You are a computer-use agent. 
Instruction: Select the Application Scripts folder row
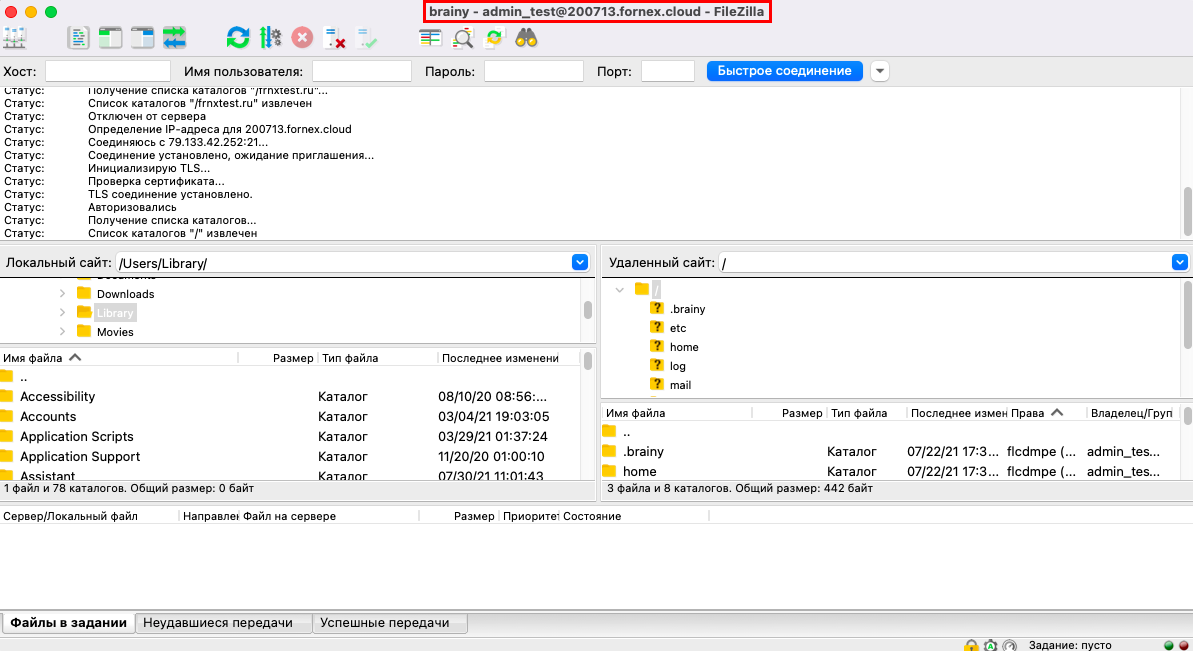click(x=289, y=437)
